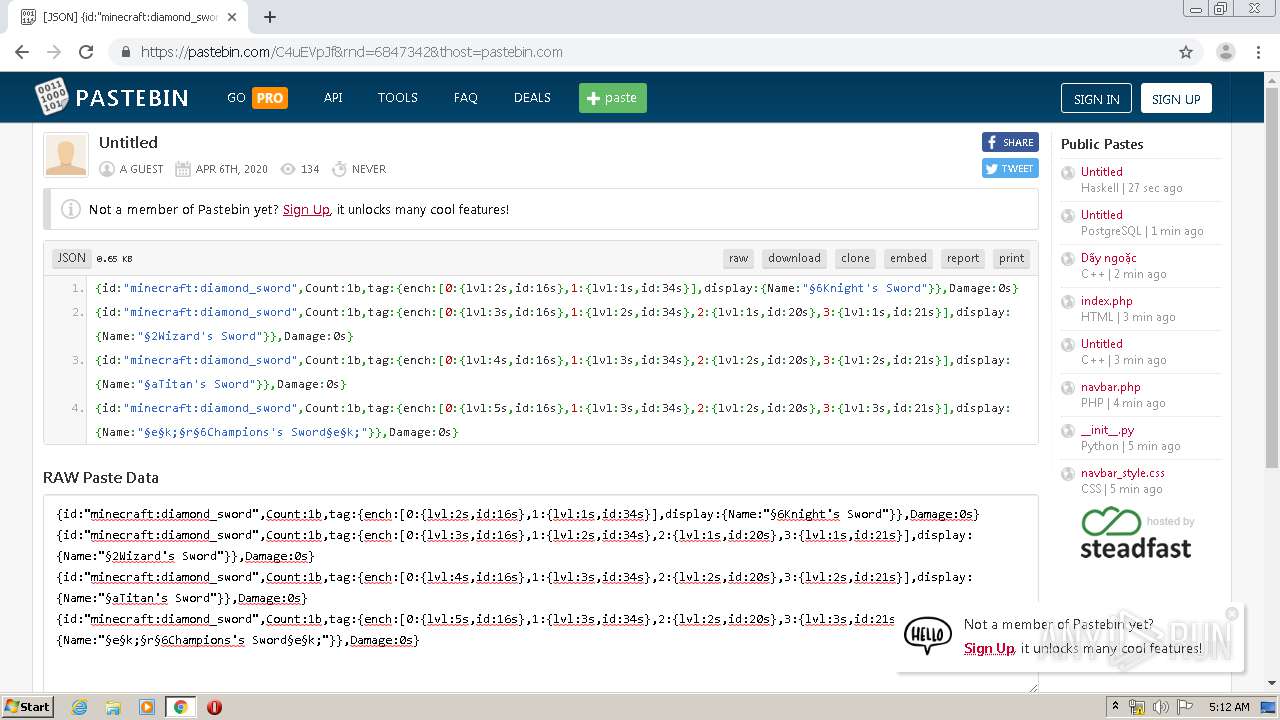Bookmark the page with the star icon
Image resolution: width=1280 pixels, height=720 pixels.
pyautogui.click(x=1186, y=52)
